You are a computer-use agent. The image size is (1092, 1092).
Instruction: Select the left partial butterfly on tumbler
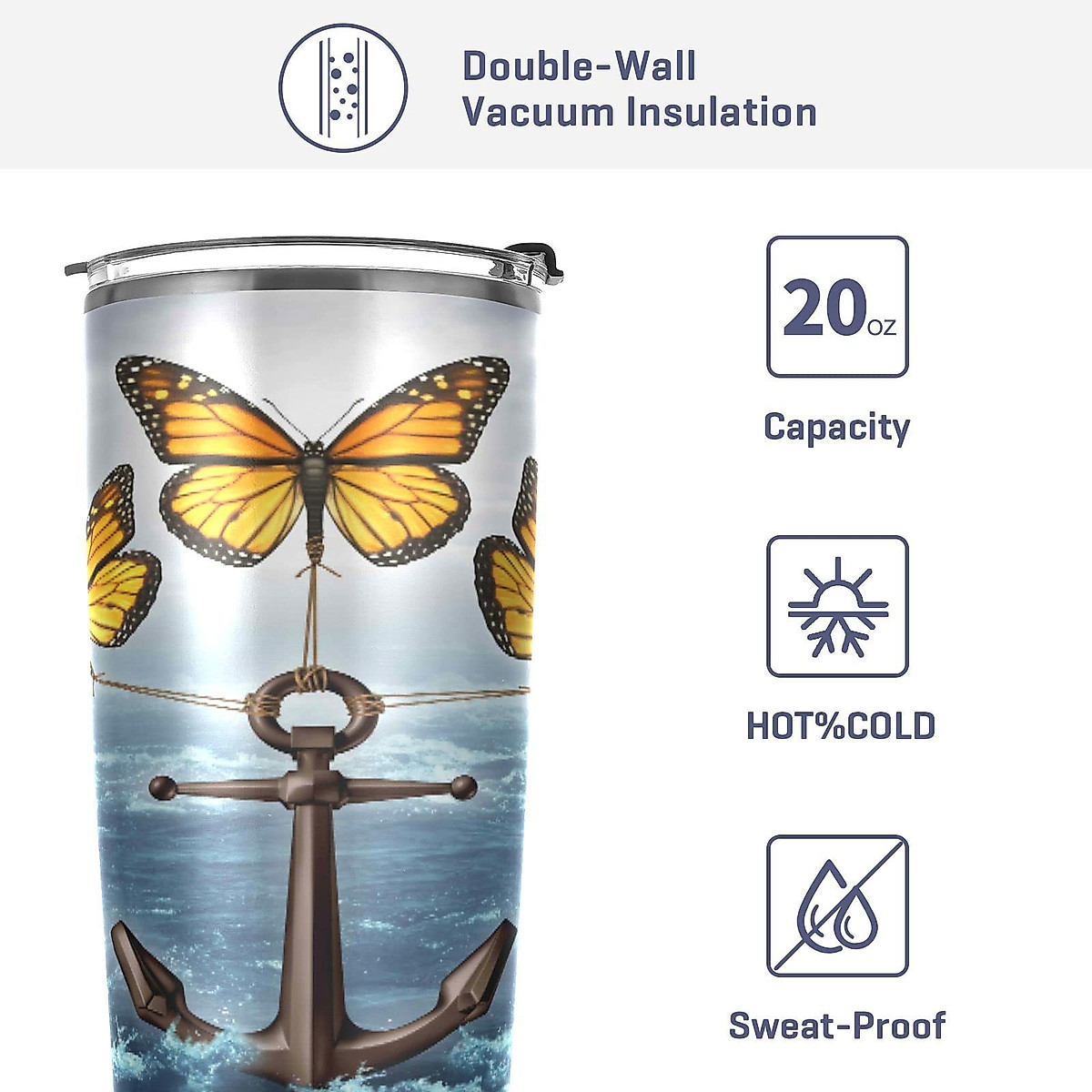click(122, 555)
